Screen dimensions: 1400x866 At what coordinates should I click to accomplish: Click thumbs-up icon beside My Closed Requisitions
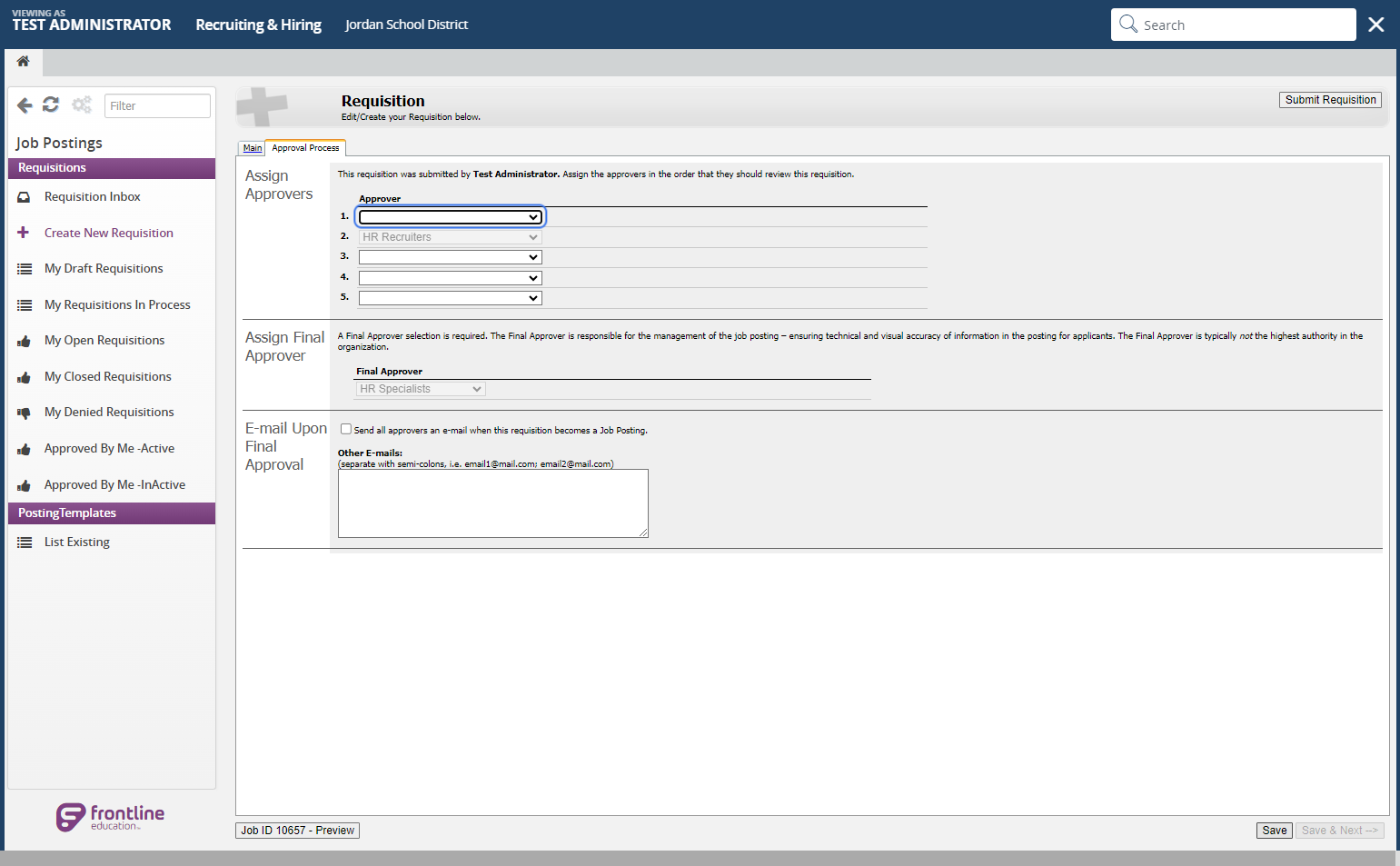pyautogui.click(x=24, y=377)
